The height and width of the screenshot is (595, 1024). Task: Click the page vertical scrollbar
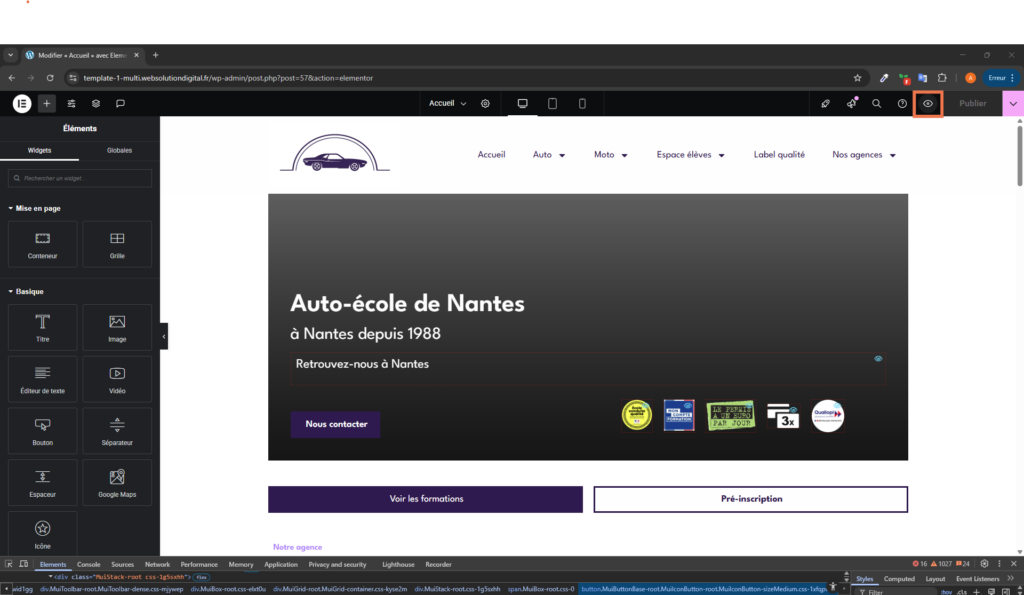tap(1019, 155)
